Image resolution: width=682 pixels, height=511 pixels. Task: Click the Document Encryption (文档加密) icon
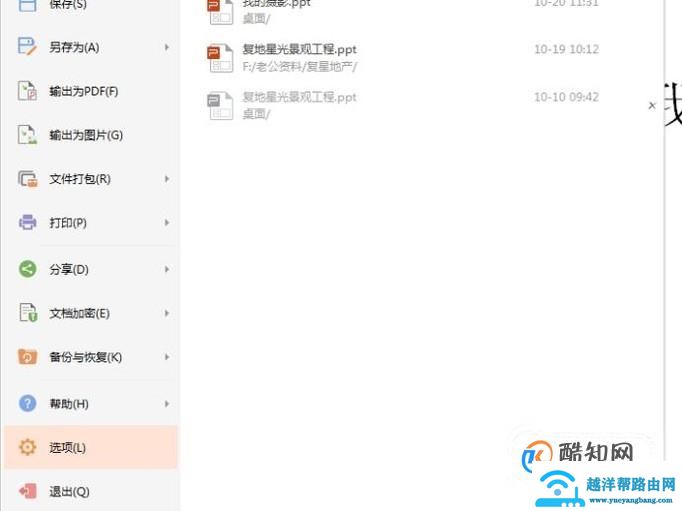pyautogui.click(x=27, y=313)
